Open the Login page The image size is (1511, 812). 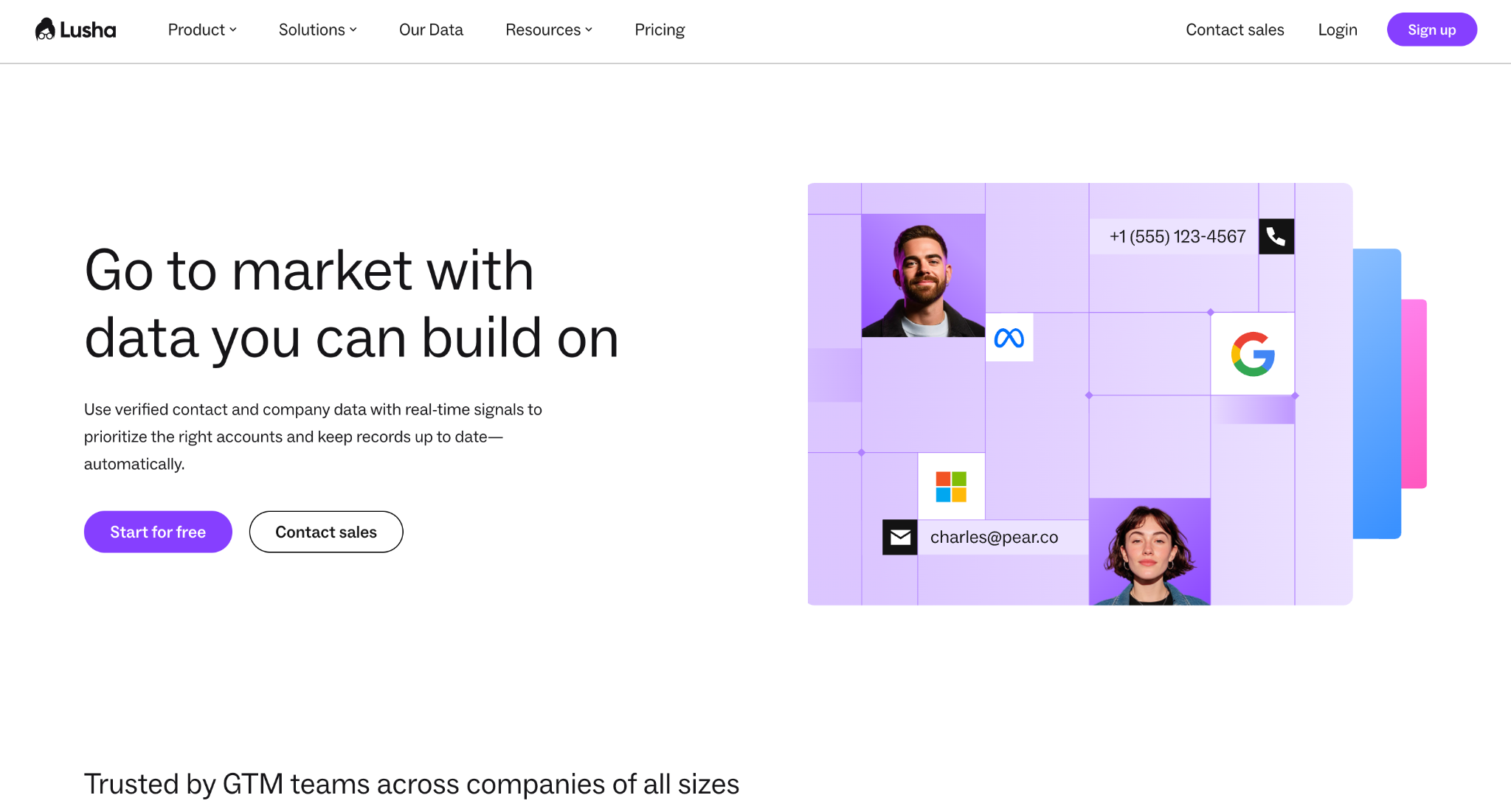(1338, 30)
